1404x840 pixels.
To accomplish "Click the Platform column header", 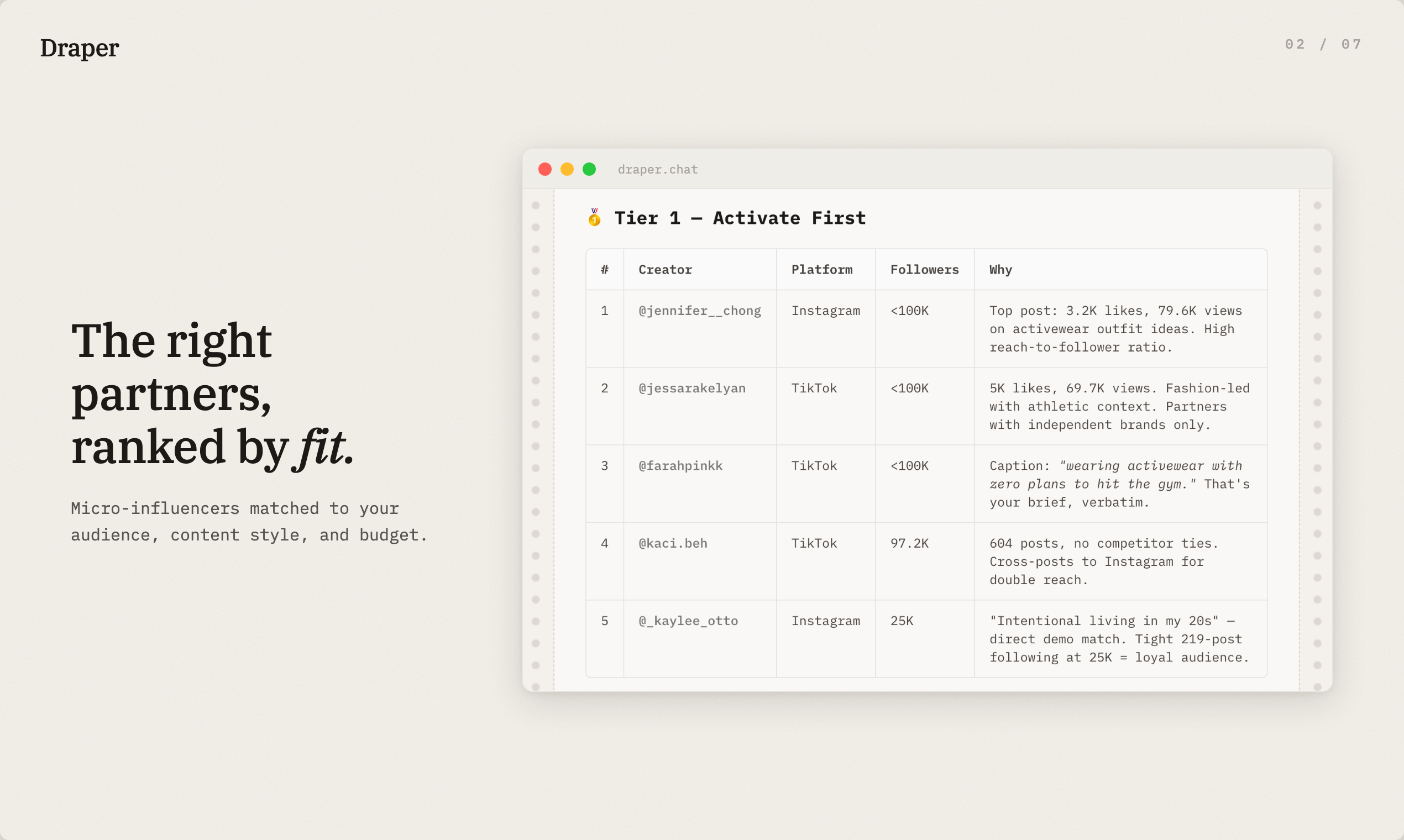I will tap(821, 270).
